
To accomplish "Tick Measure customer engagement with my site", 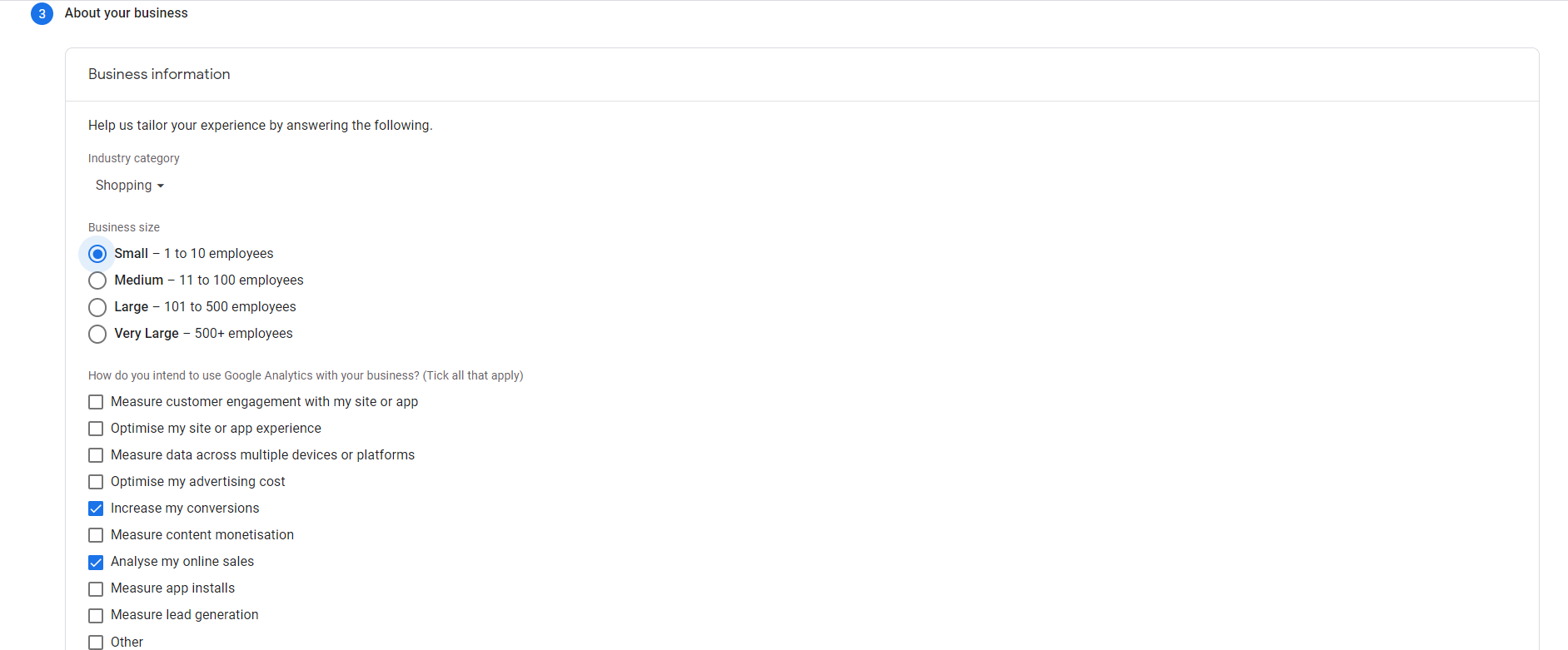I will click(x=96, y=402).
